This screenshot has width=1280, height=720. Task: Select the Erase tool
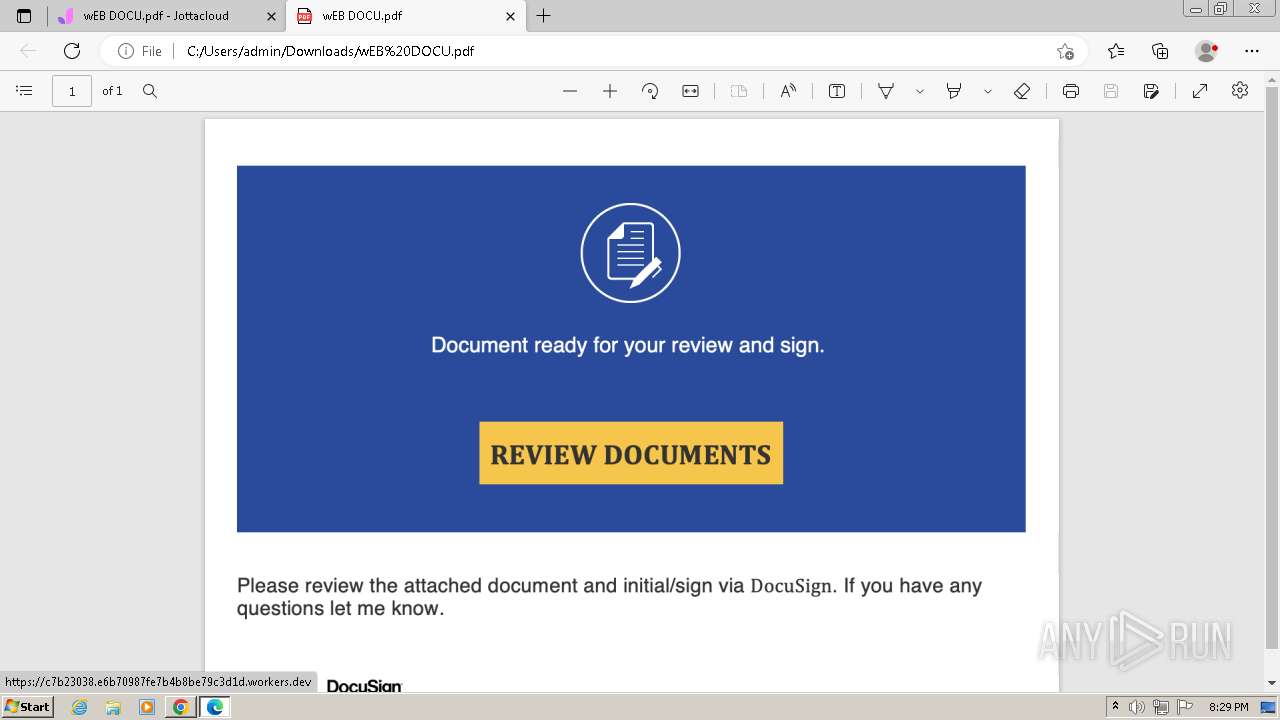(x=1022, y=91)
